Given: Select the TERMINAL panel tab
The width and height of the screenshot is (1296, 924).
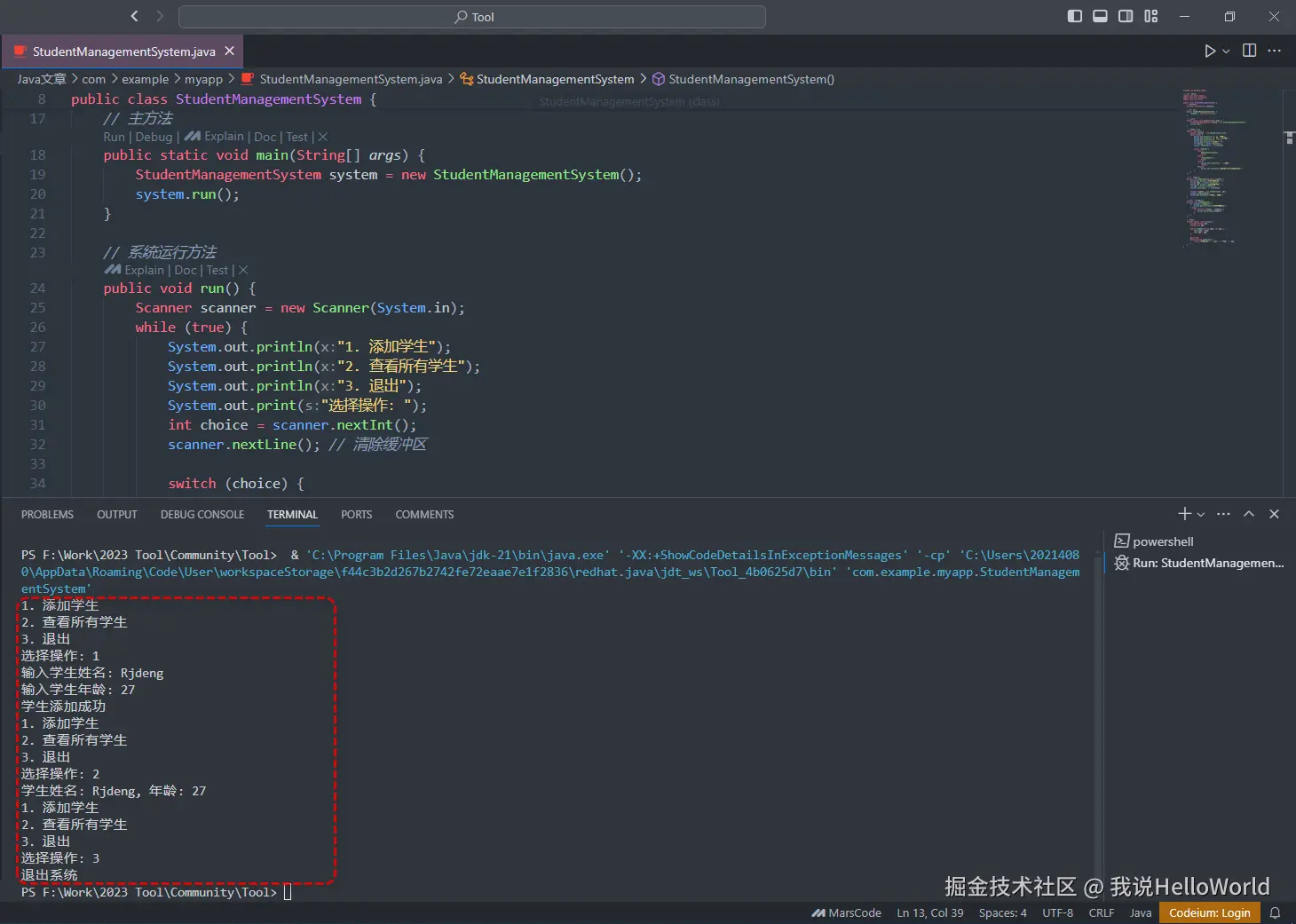Looking at the screenshot, I should point(292,515).
